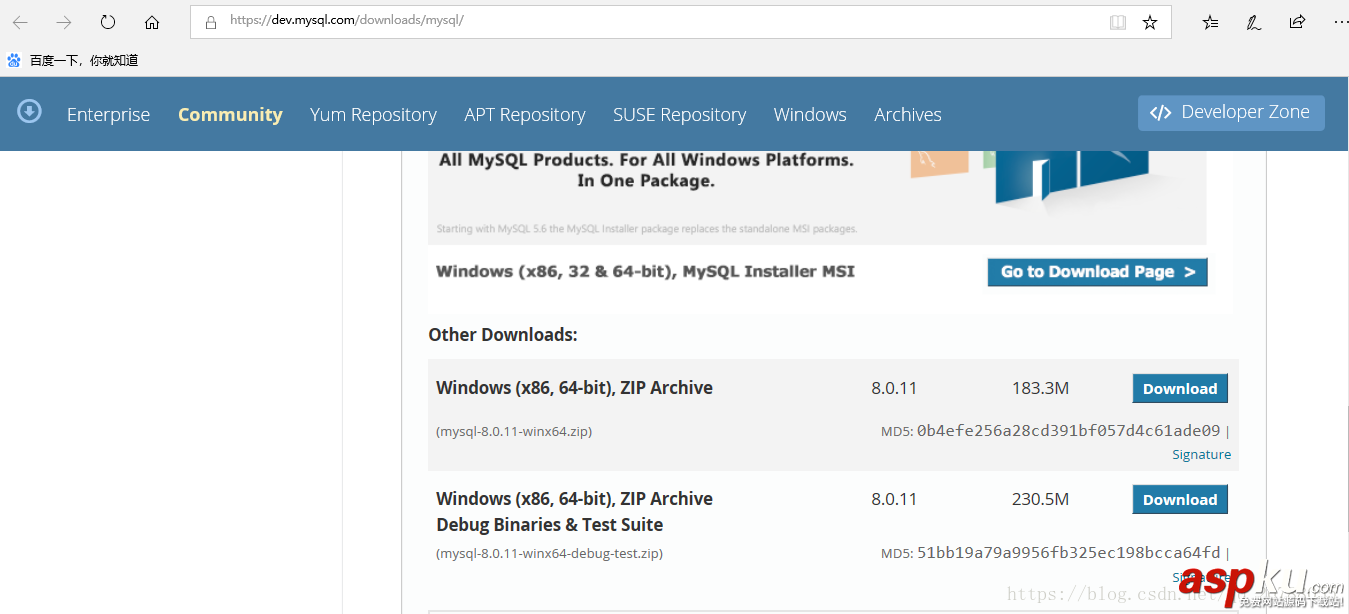Select the Other Downloads heading text

[503, 335]
